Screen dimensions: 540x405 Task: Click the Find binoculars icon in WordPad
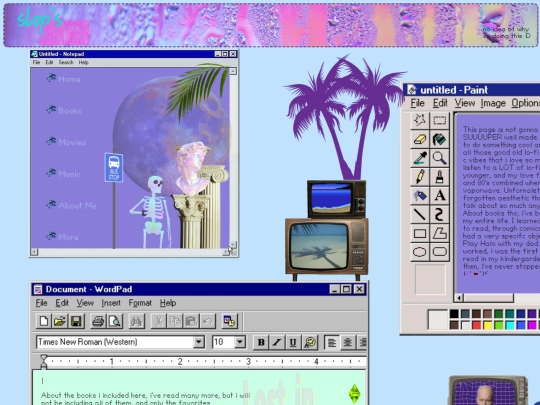click(136, 321)
